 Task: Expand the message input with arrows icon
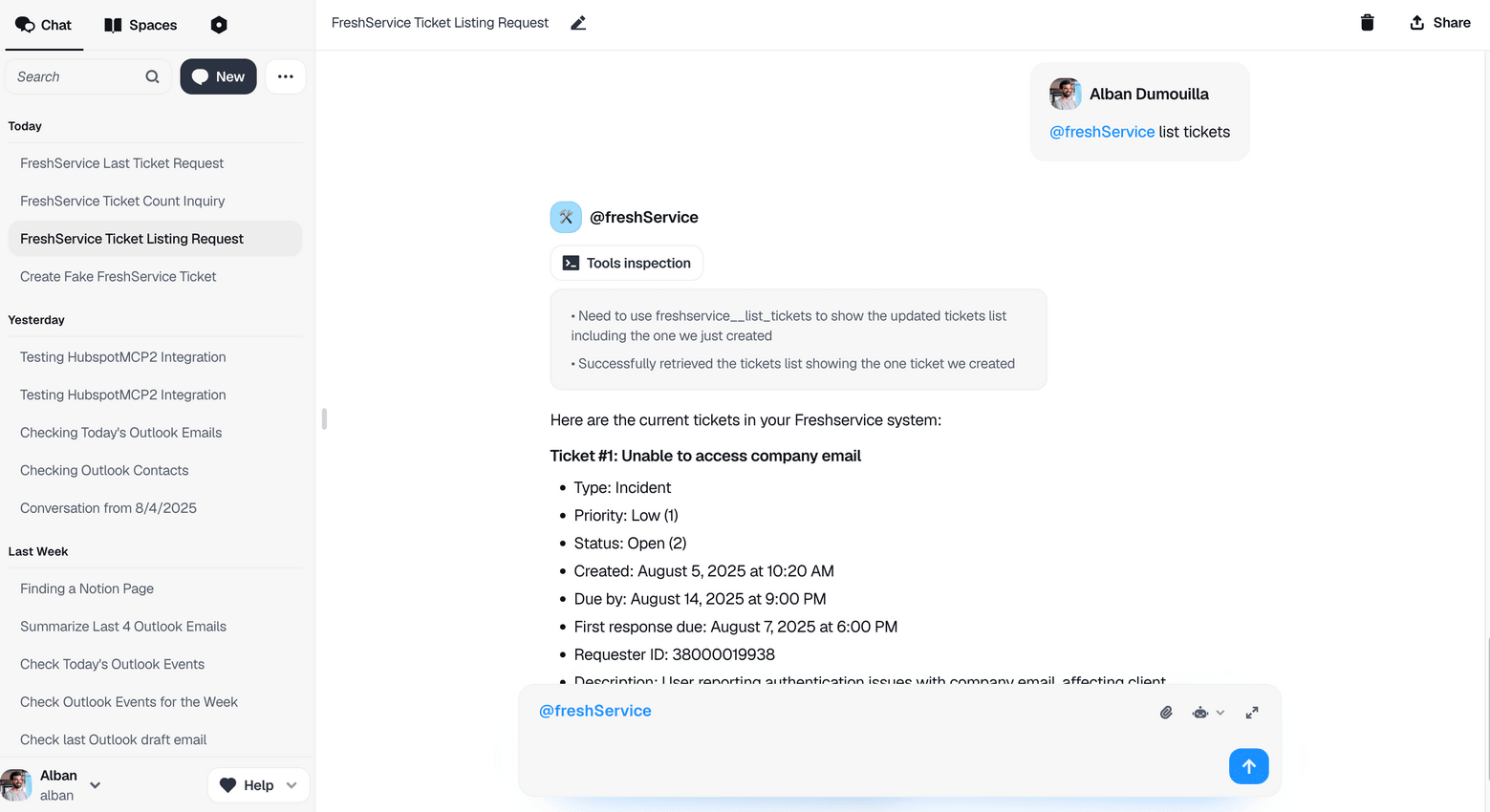click(x=1252, y=713)
